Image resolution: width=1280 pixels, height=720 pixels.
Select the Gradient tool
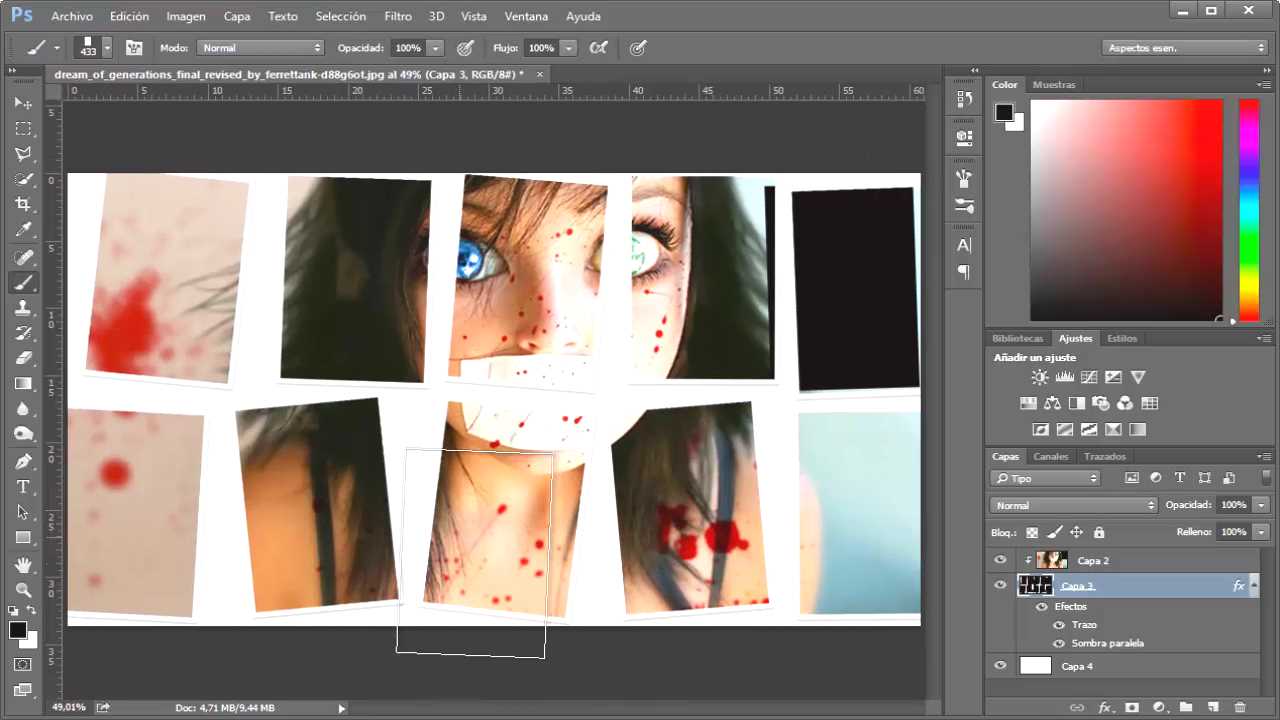[x=23, y=383]
